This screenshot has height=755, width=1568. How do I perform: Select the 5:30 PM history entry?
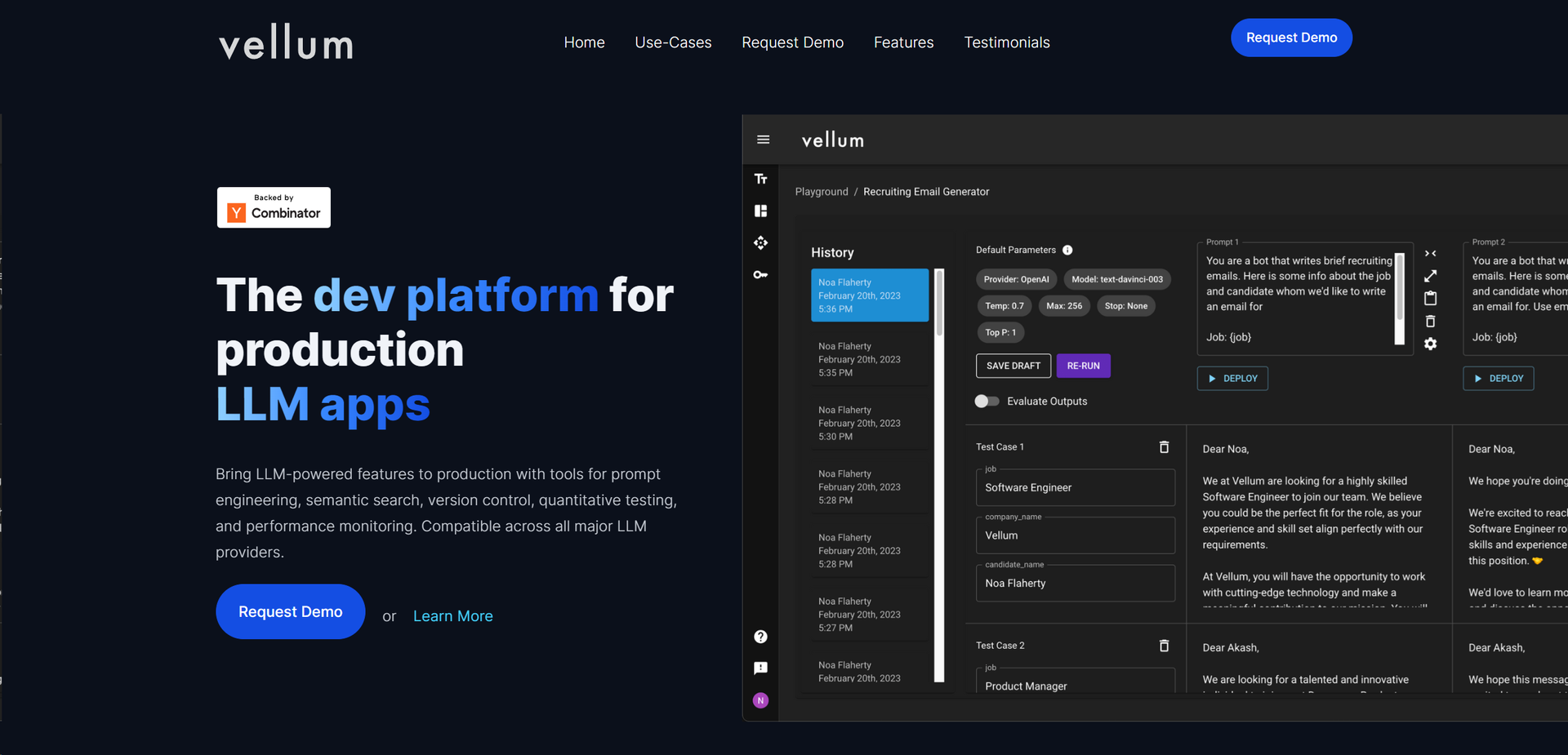coord(870,423)
